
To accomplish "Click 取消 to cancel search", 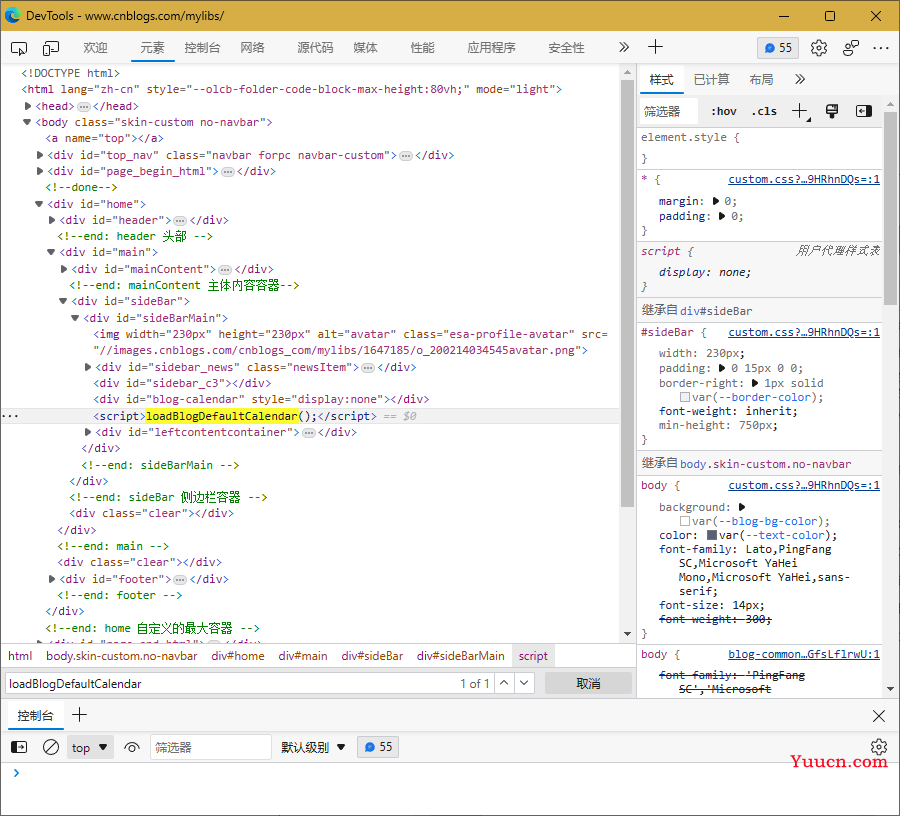I will point(588,683).
